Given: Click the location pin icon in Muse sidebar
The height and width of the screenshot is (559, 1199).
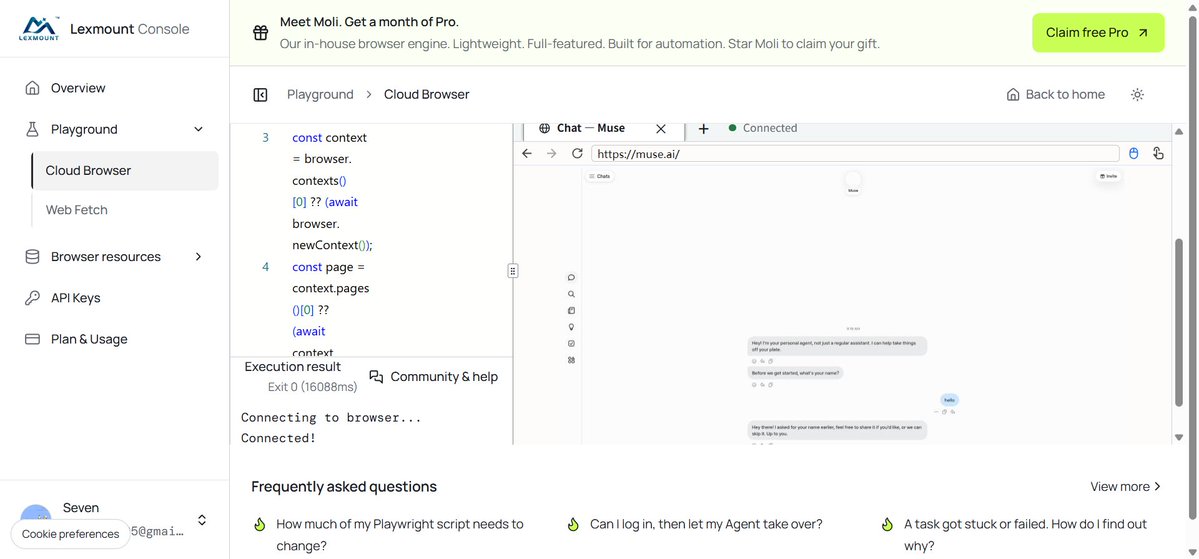Looking at the screenshot, I should [x=571, y=327].
